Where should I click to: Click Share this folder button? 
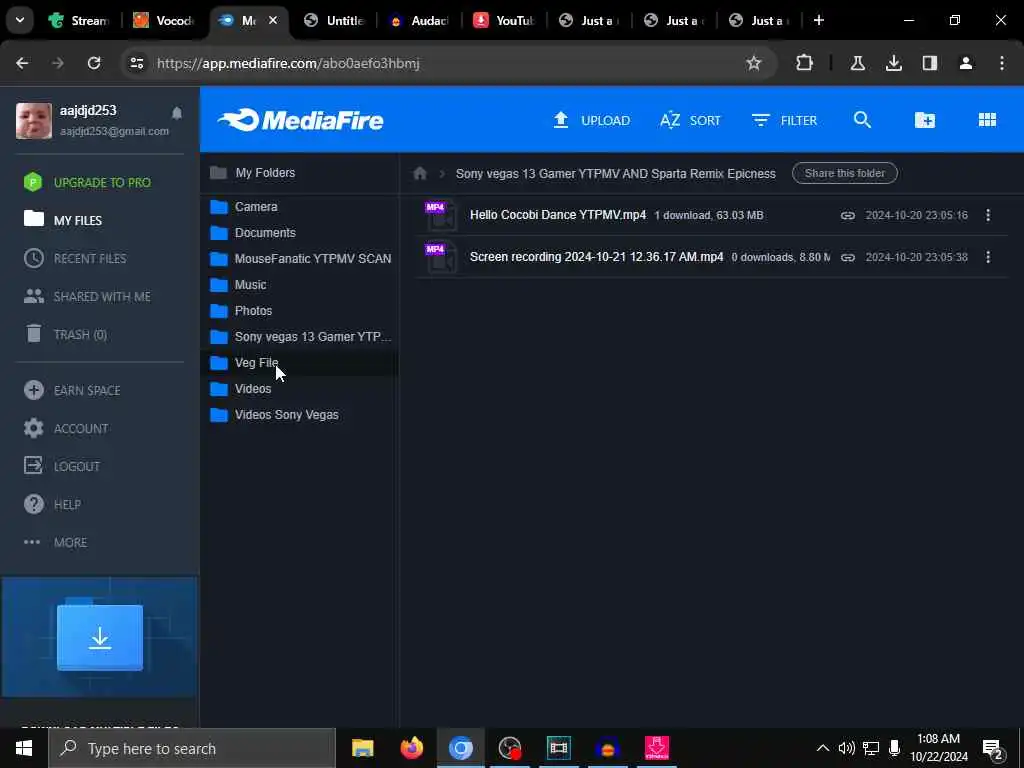pyautogui.click(x=844, y=173)
